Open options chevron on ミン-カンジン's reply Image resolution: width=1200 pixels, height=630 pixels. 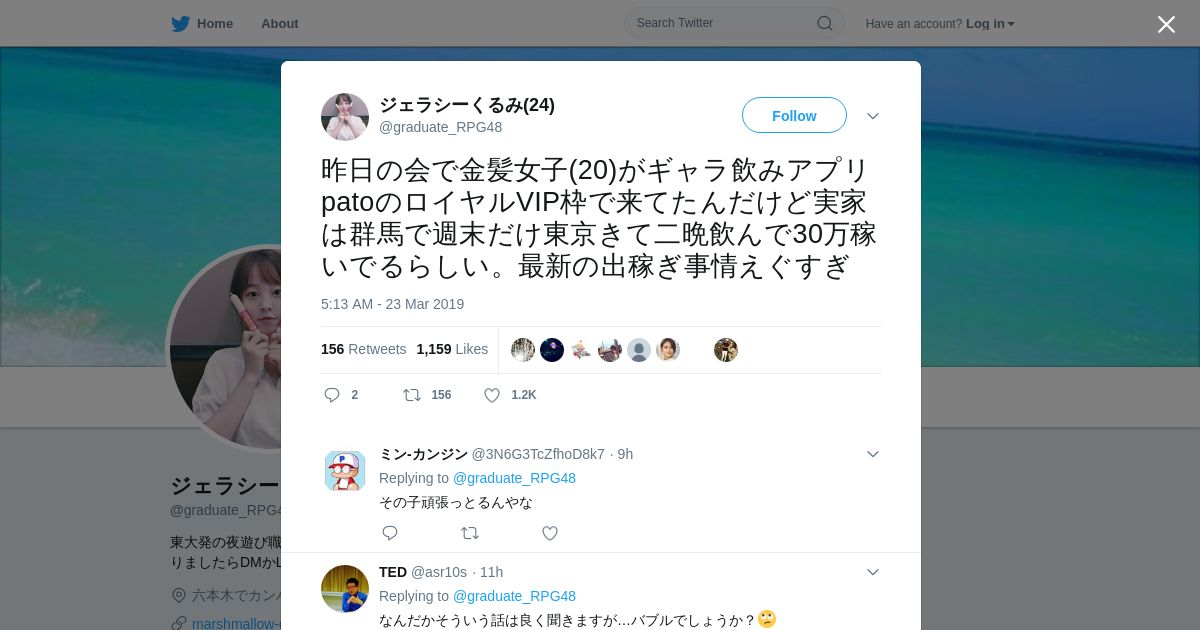tap(873, 454)
